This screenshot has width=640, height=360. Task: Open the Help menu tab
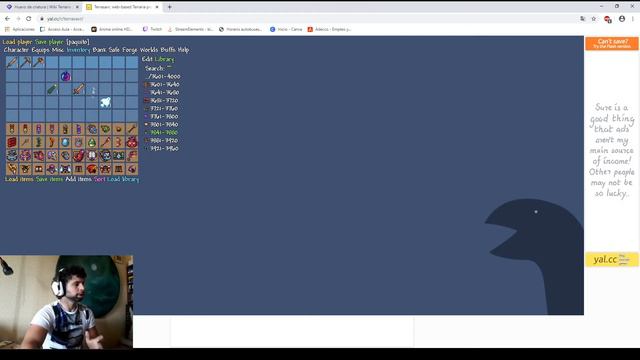(183, 50)
